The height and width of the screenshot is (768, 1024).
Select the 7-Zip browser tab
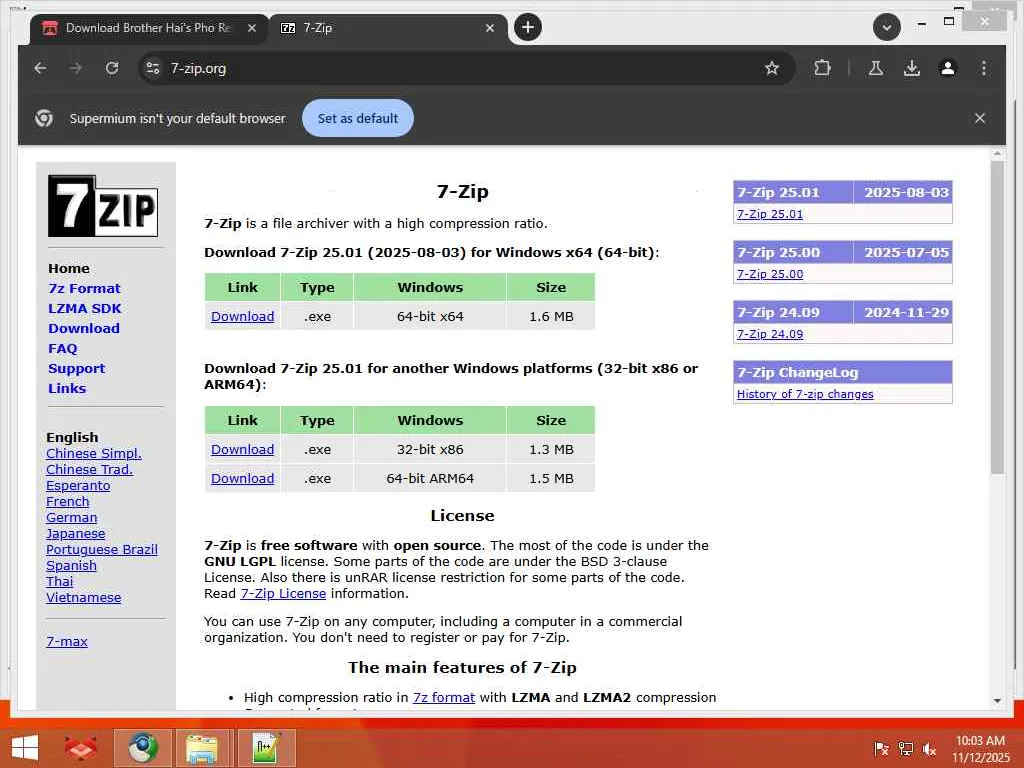tap(388, 28)
